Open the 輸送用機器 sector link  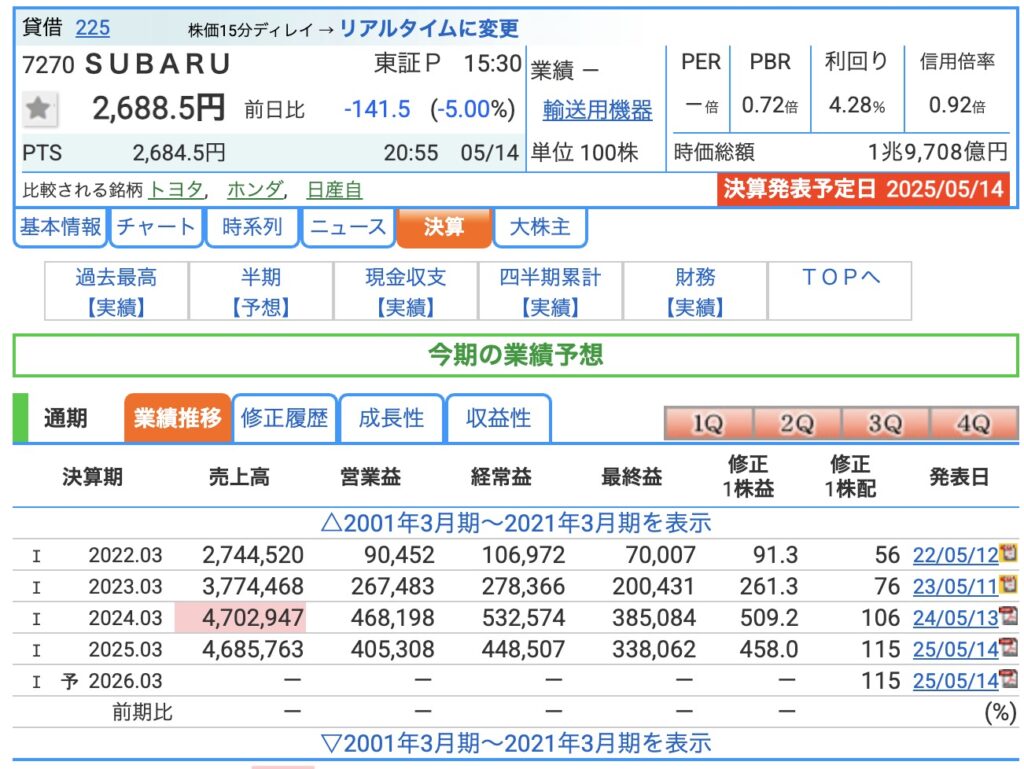tap(598, 110)
